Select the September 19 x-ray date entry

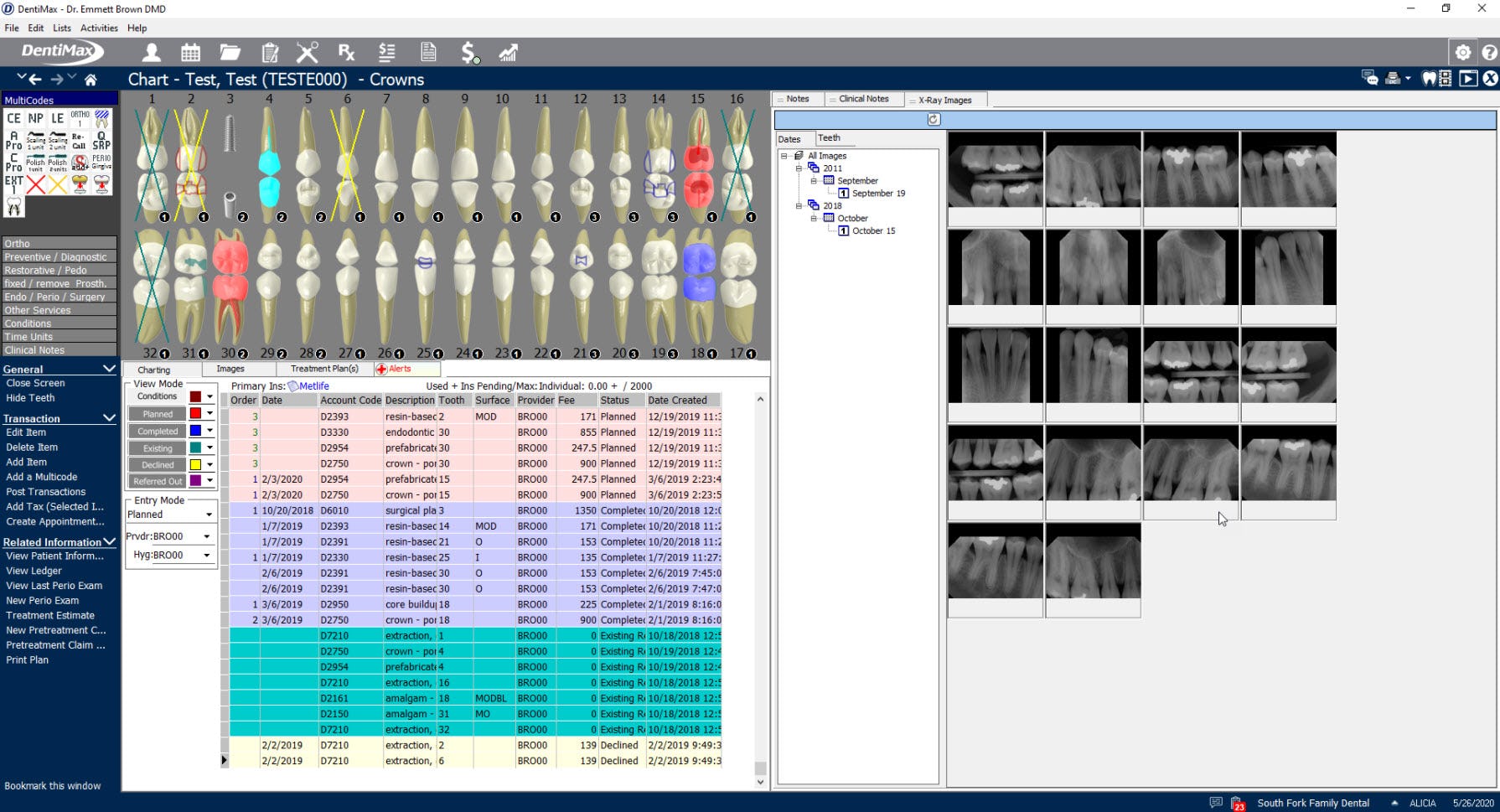[877, 193]
